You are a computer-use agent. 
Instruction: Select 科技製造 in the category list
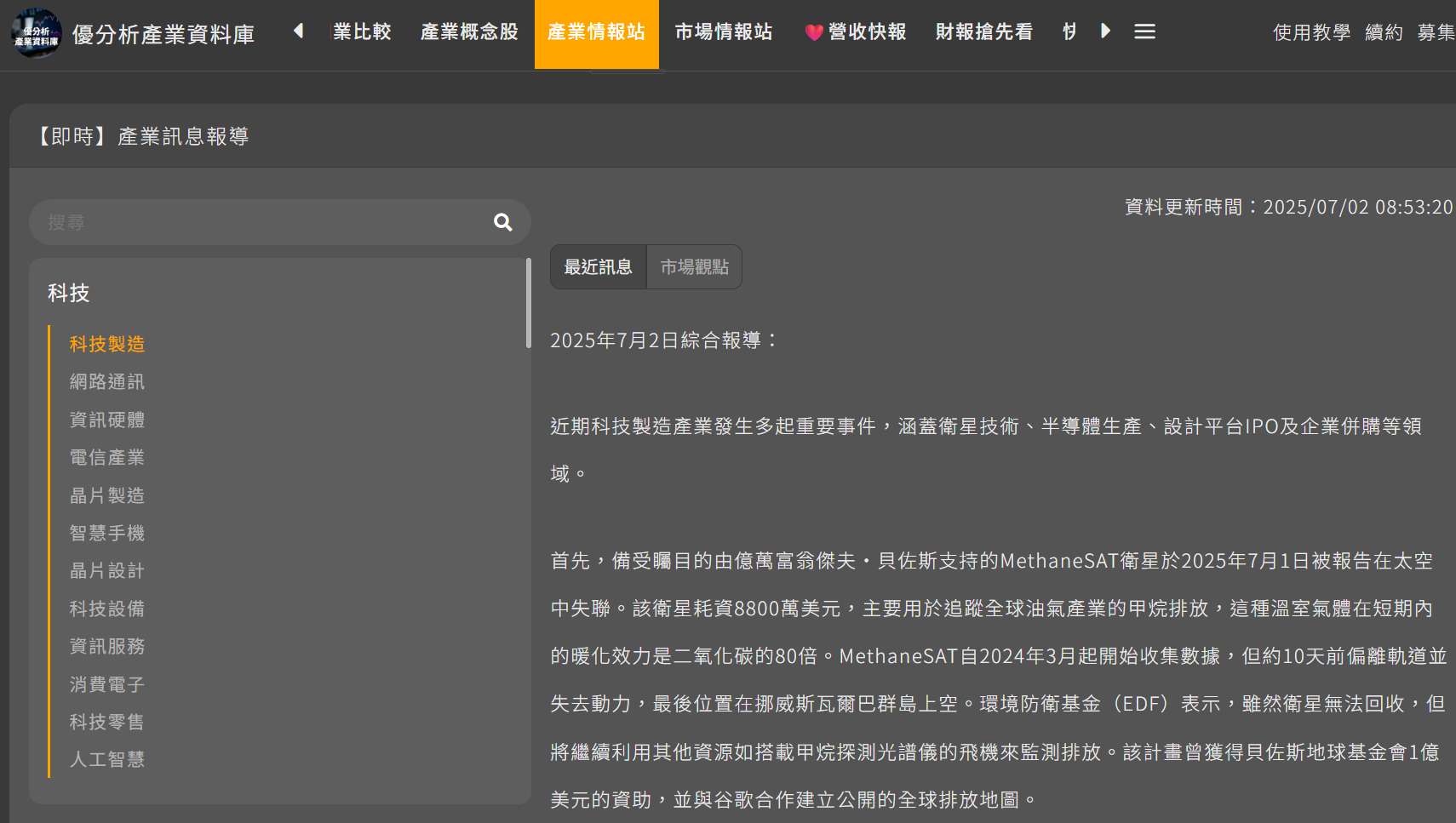coord(107,344)
